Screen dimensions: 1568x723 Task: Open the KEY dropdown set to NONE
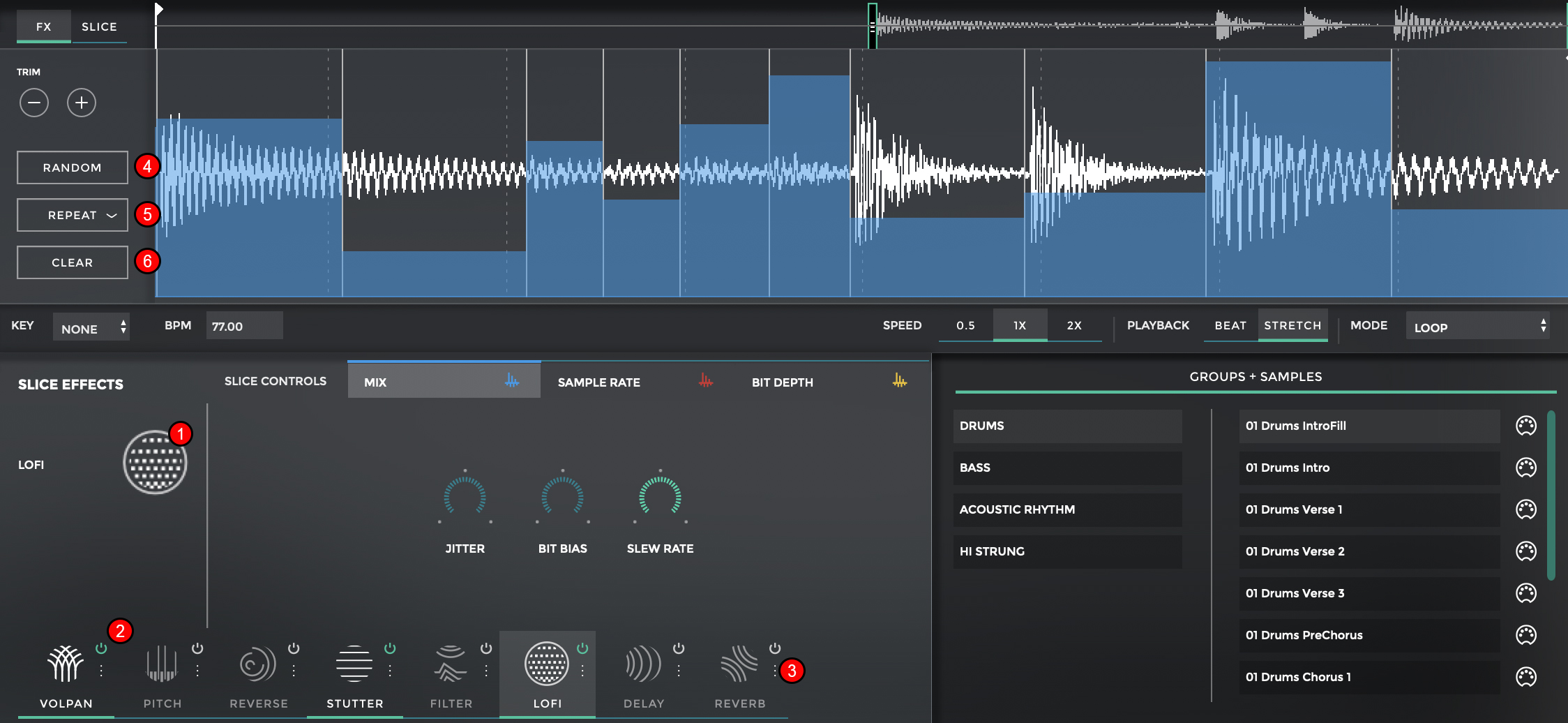(x=91, y=327)
